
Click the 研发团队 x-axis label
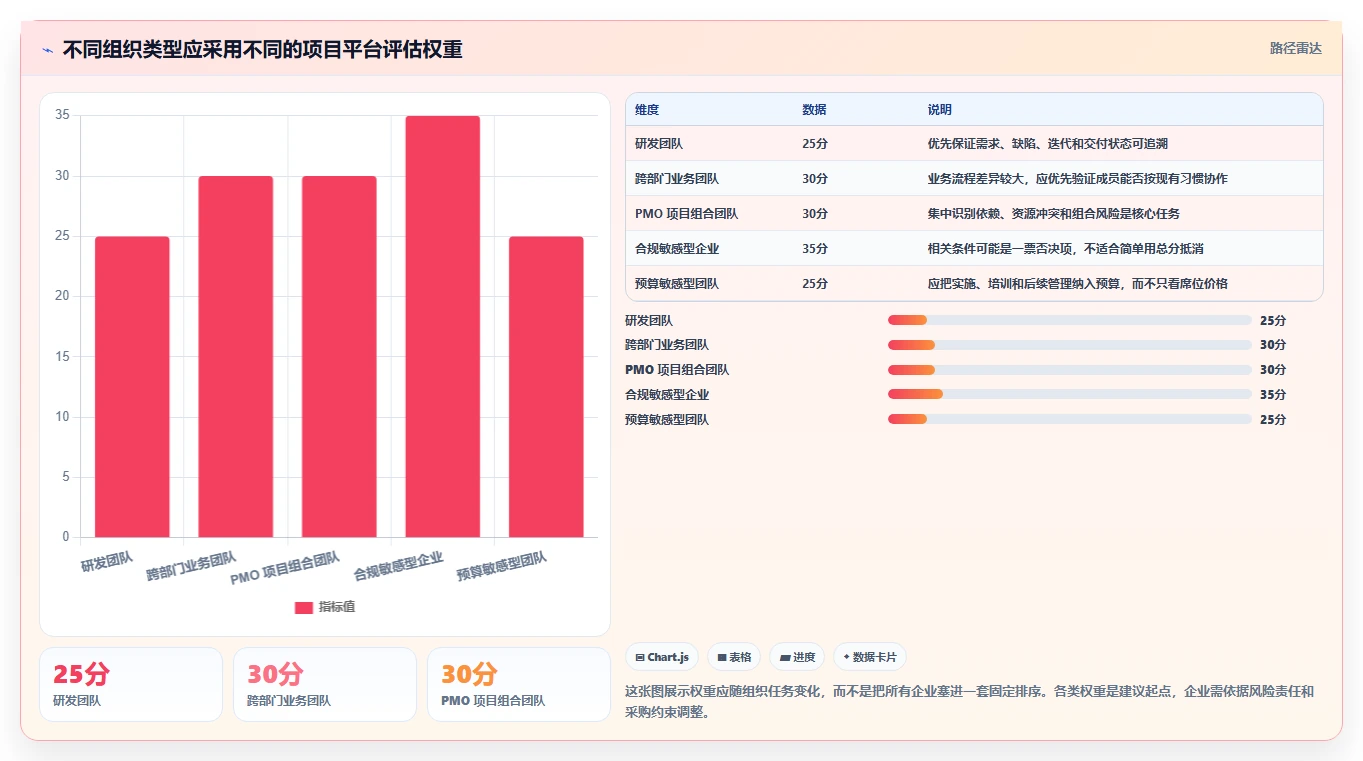click(x=107, y=561)
